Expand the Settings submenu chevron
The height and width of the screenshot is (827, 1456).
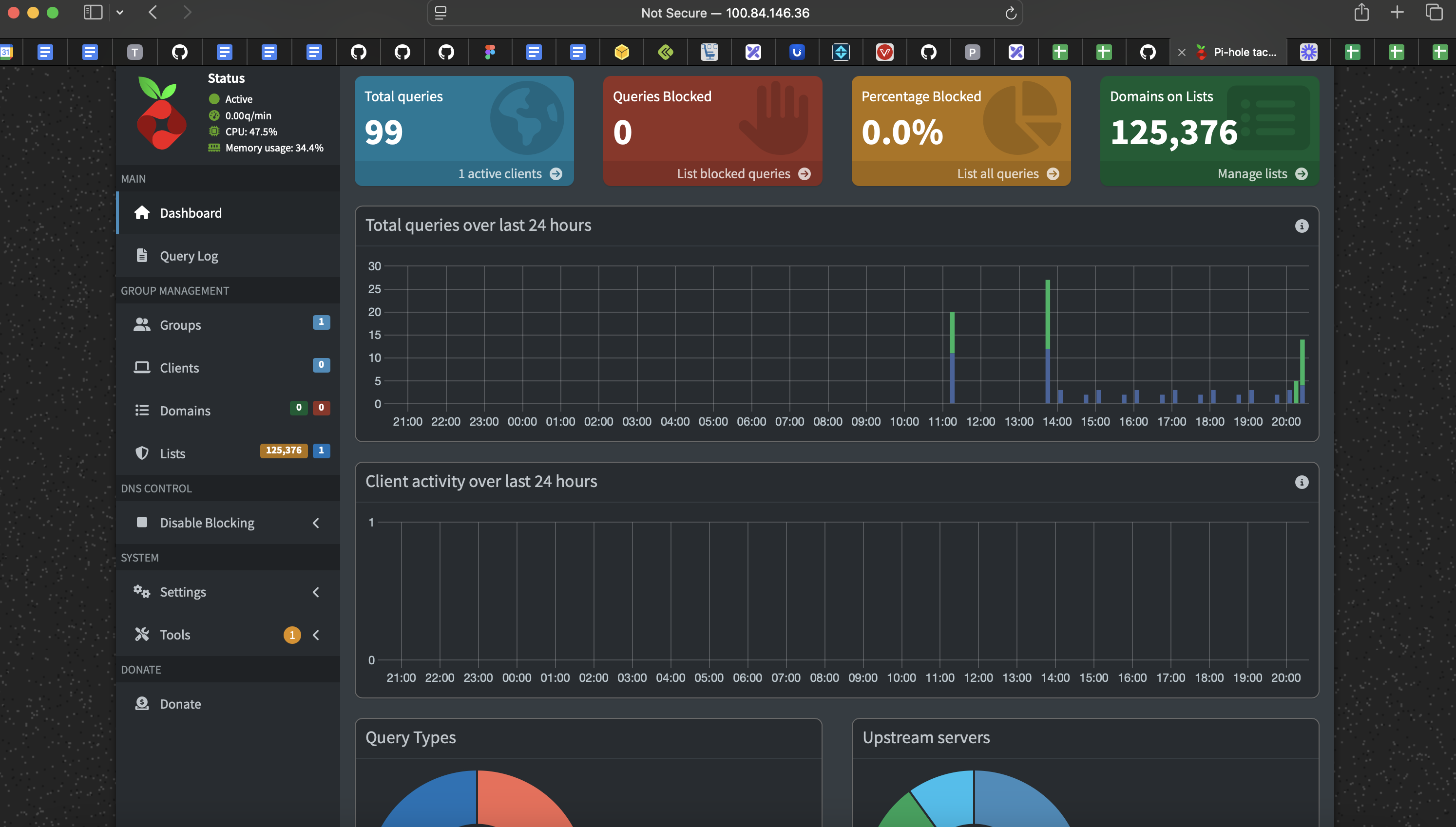[x=316, y=592]
